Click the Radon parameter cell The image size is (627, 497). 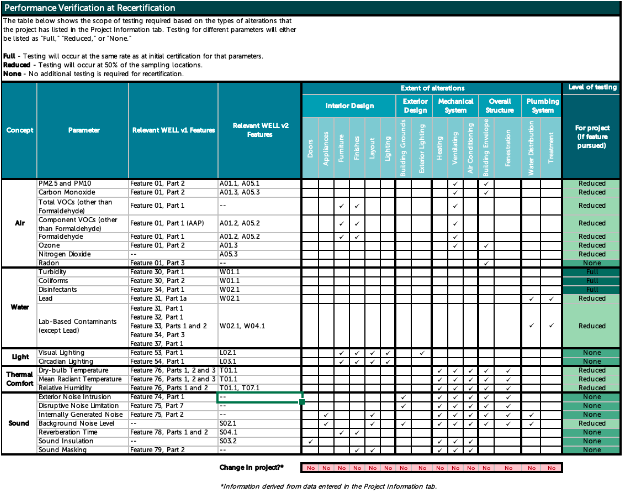(x=83, y=263)
